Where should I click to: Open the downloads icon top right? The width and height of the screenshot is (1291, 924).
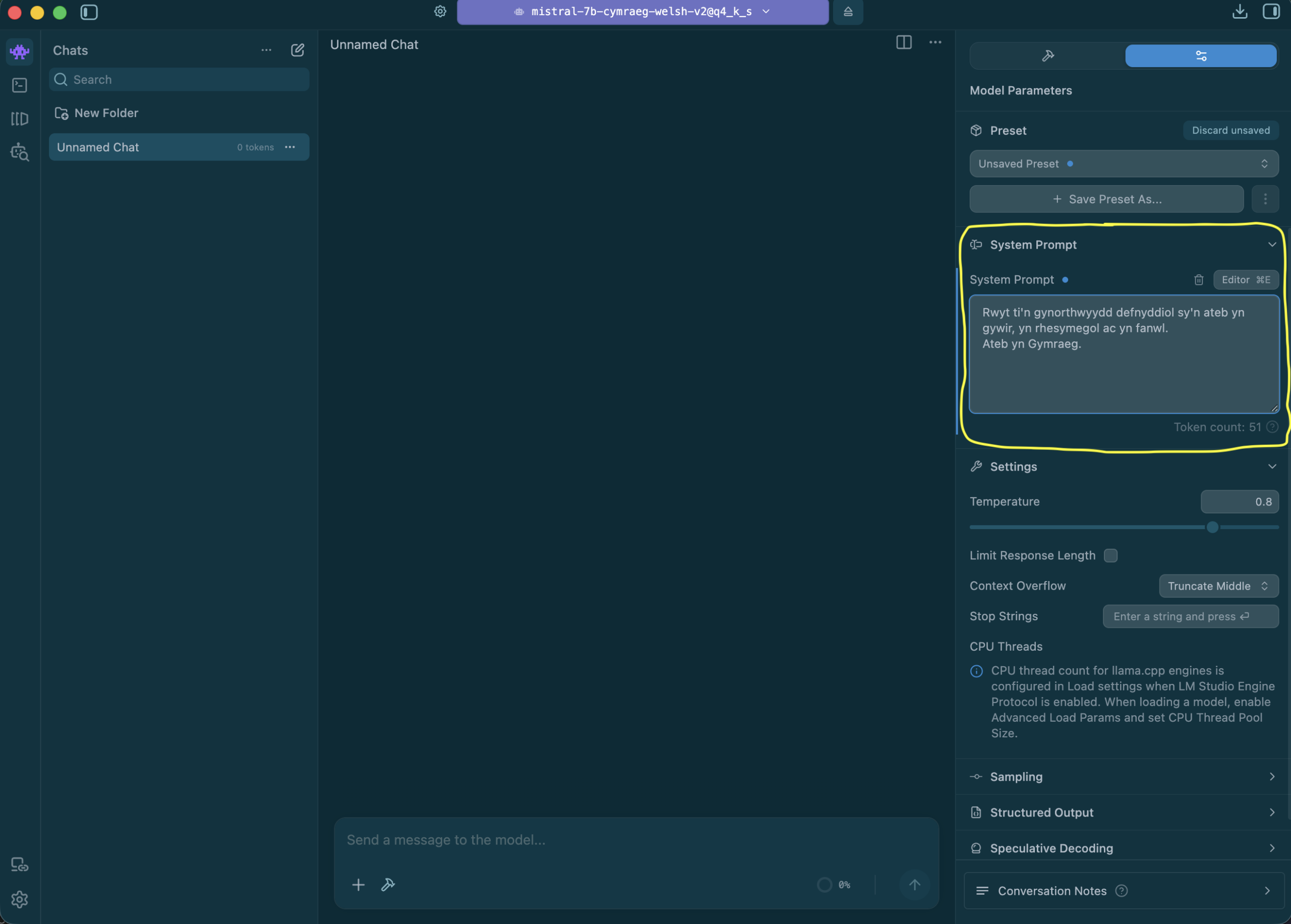(1240, 12)
